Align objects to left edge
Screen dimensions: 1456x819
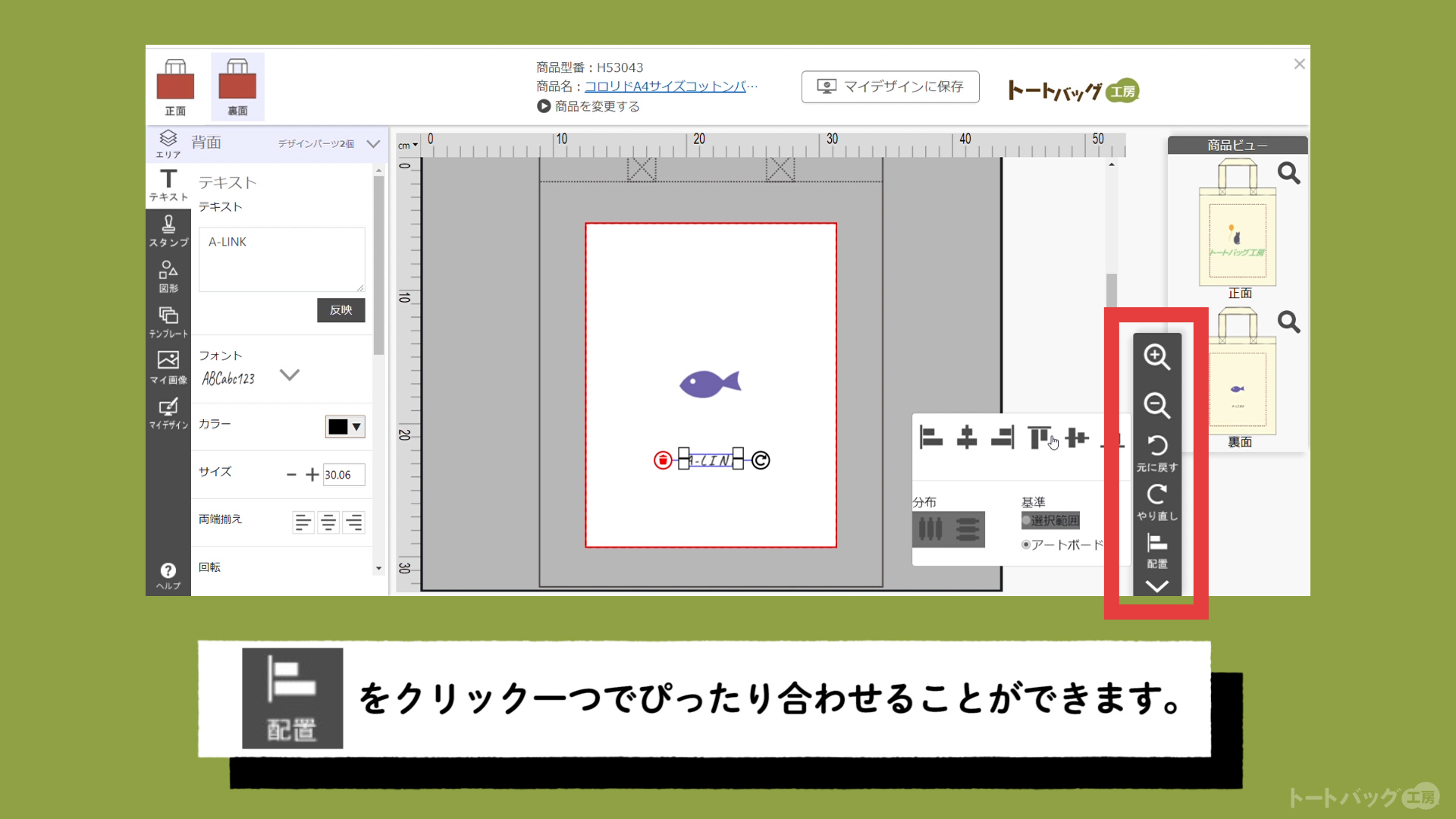pos(930,438)
